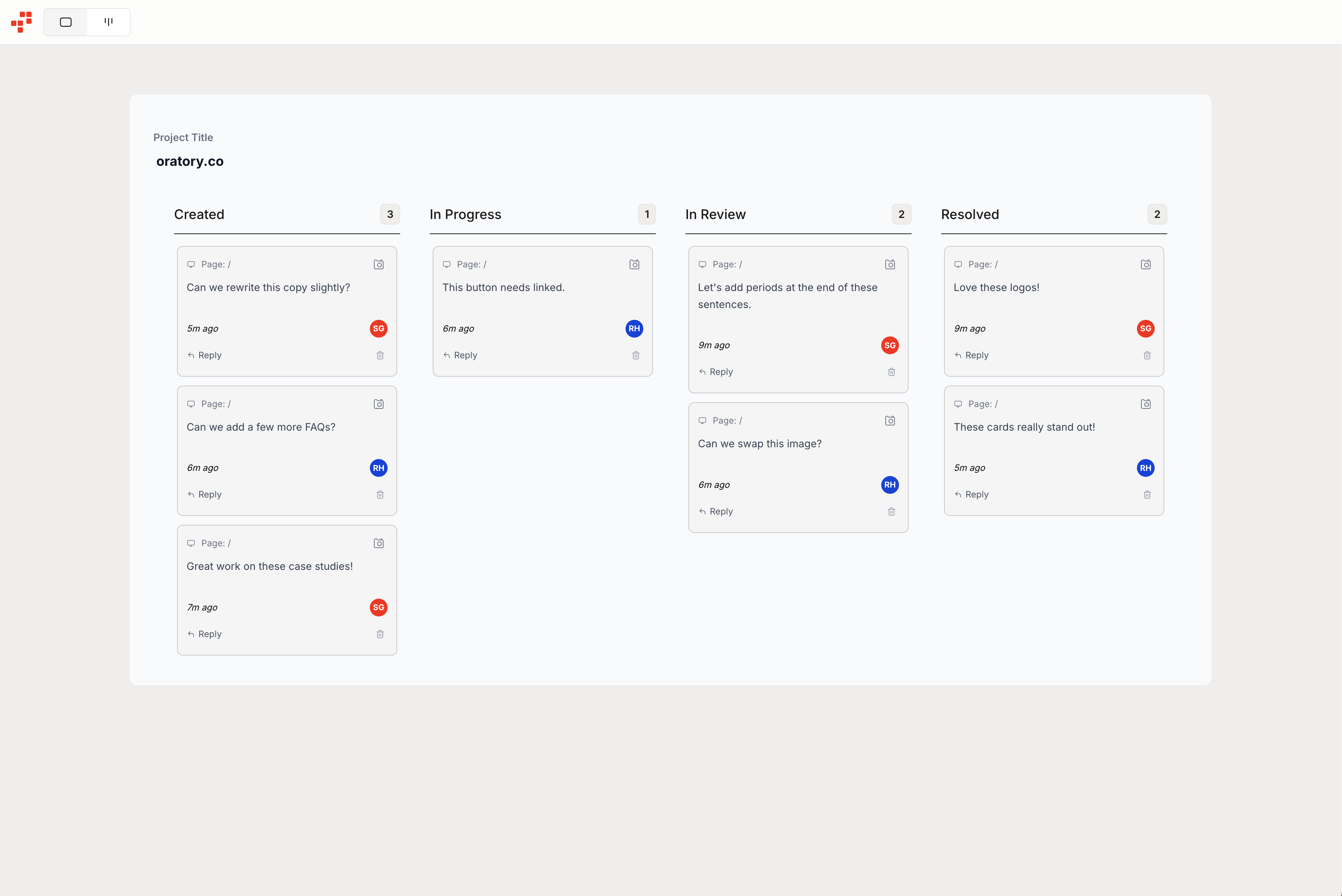
Task: Open screenshot for 'This button needs linked' card
Action: (x=634, y=264)
